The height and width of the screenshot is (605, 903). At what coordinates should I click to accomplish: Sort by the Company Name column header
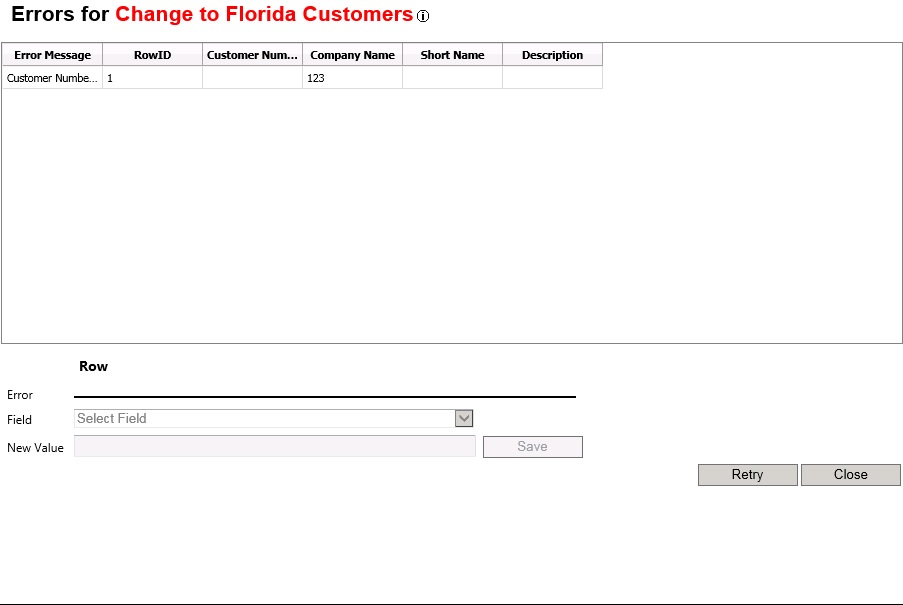tap(352, 55)
